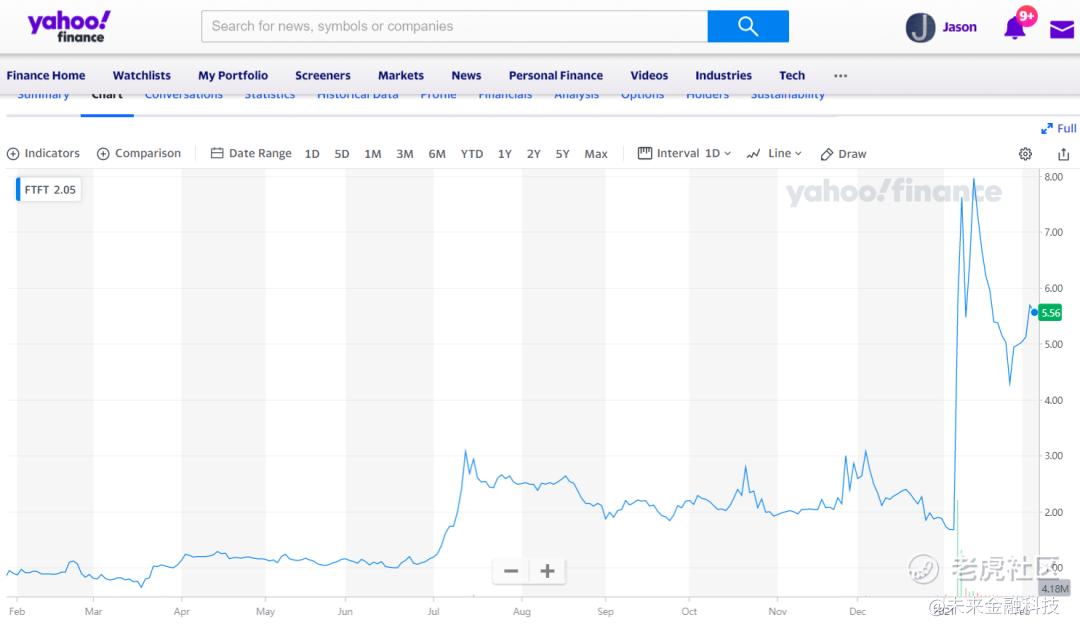Select the Max date range

(x=596, y=154)
